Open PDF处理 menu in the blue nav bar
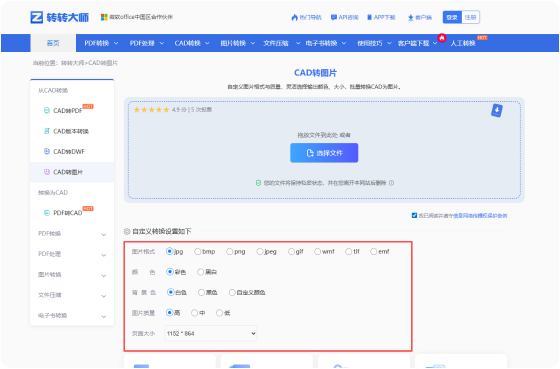The height and width of the screenshot is (369, 560). tap(146, 43)
